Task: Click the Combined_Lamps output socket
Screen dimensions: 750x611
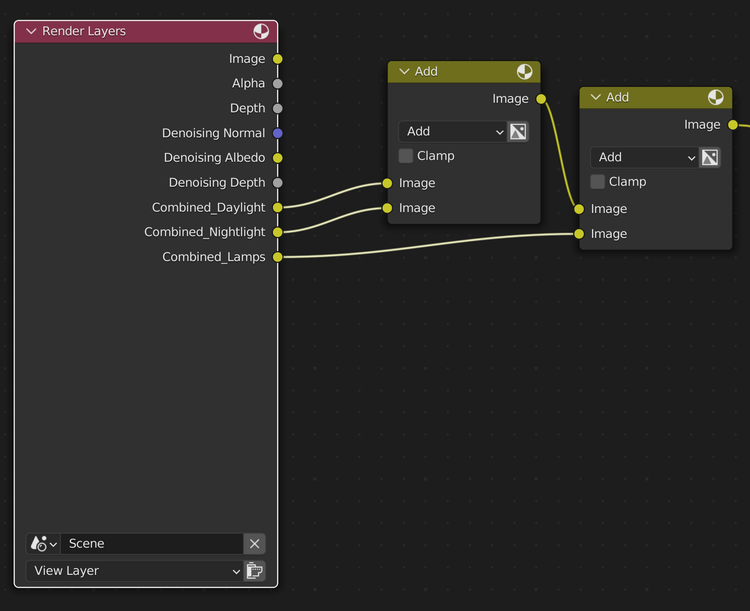Action: (278, 257)
